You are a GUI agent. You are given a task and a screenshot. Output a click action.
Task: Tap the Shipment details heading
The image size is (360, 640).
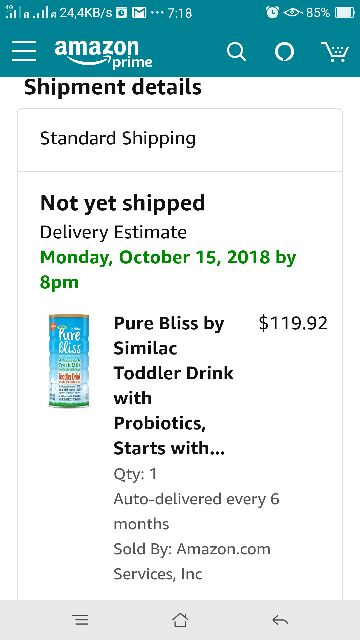pos(113,87)
